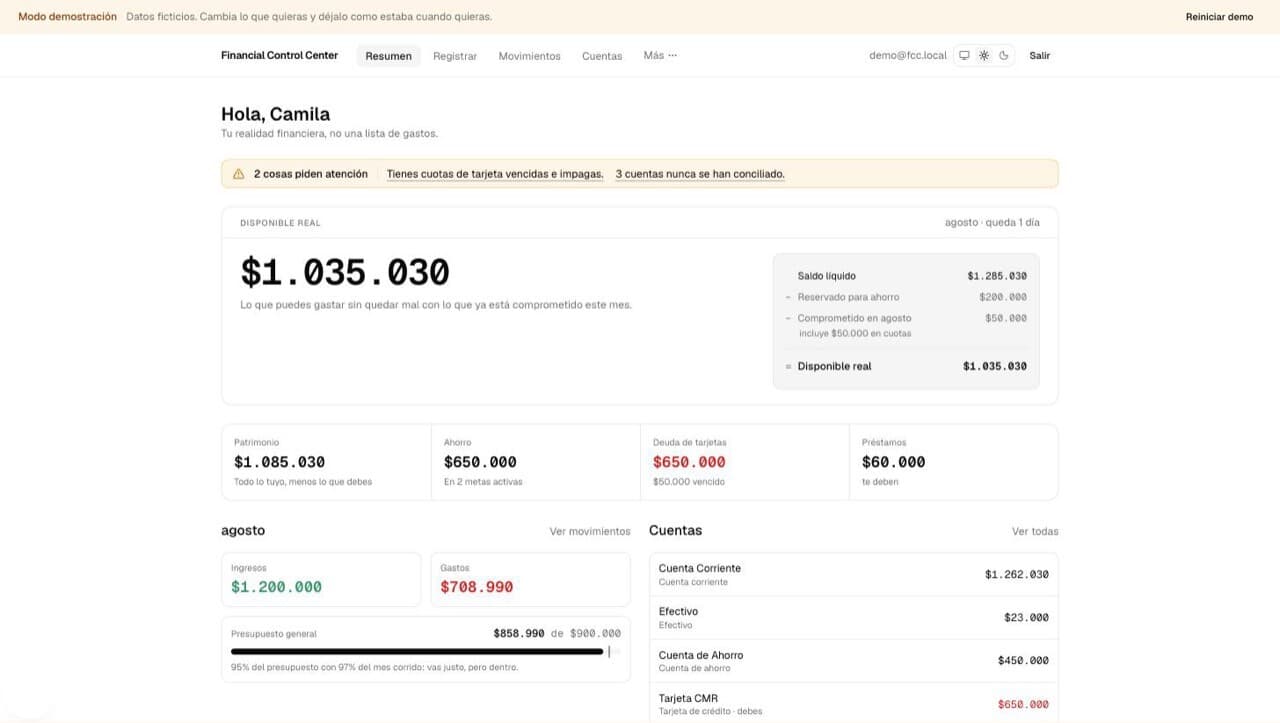Image resolution: width=1280 pixels, height=723 pixels.
Task: Open the Préstamos summary card
Action: (954, 462)
